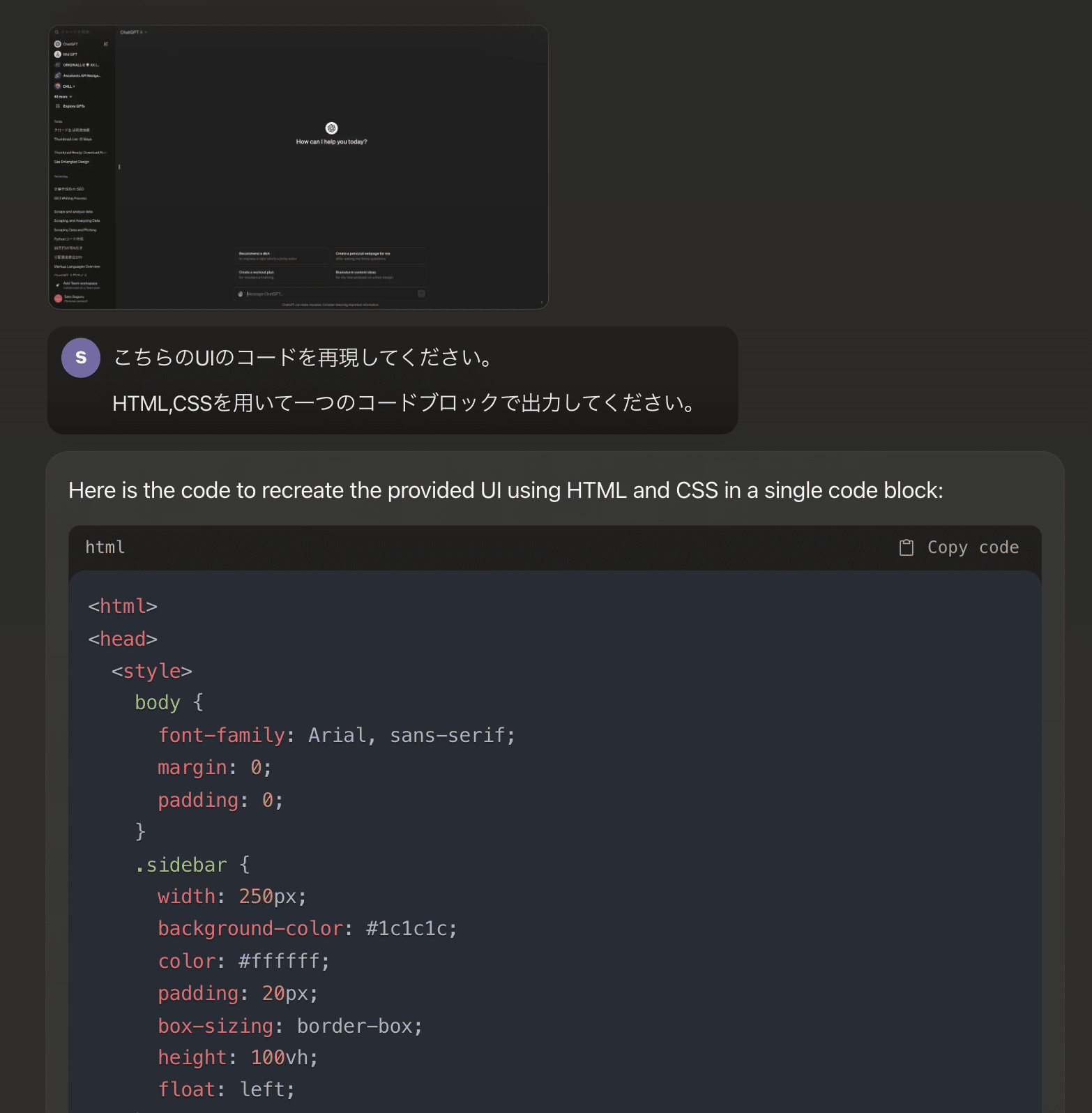Open the Gas Entangled Design chat
1092x1113 pixels.
point(72,162)
